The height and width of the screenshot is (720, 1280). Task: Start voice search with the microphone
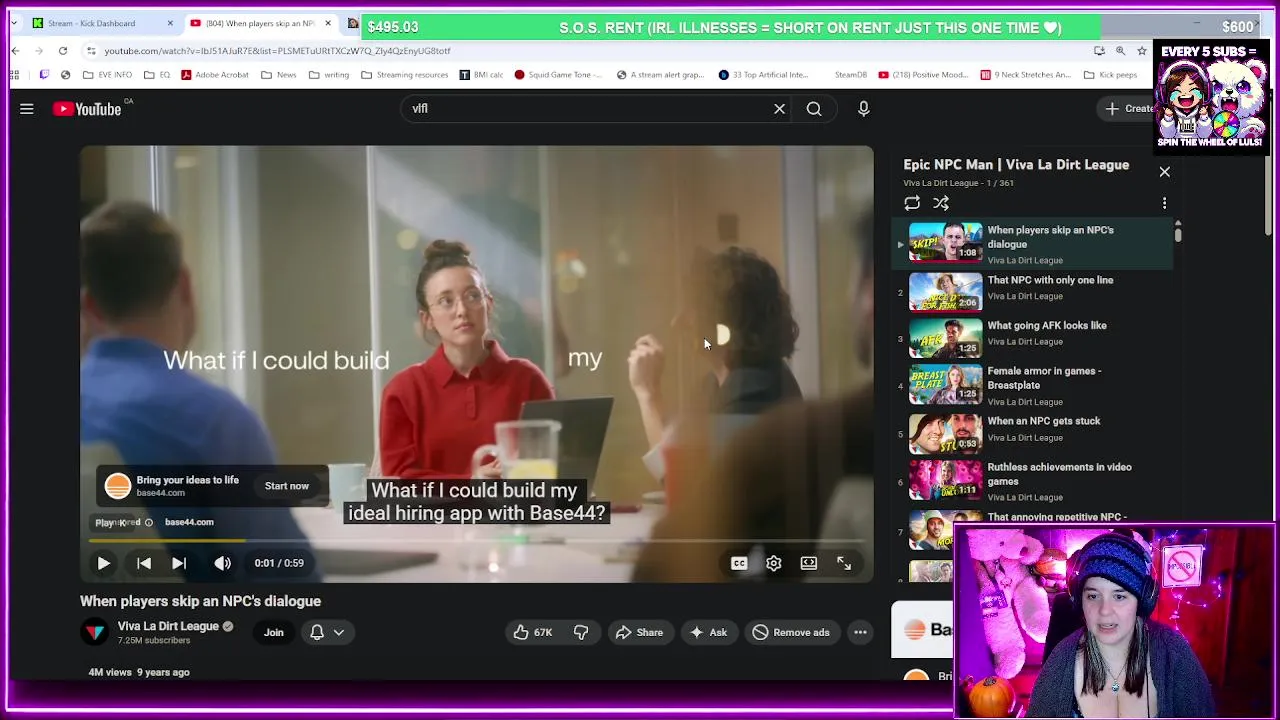[864, 109]
